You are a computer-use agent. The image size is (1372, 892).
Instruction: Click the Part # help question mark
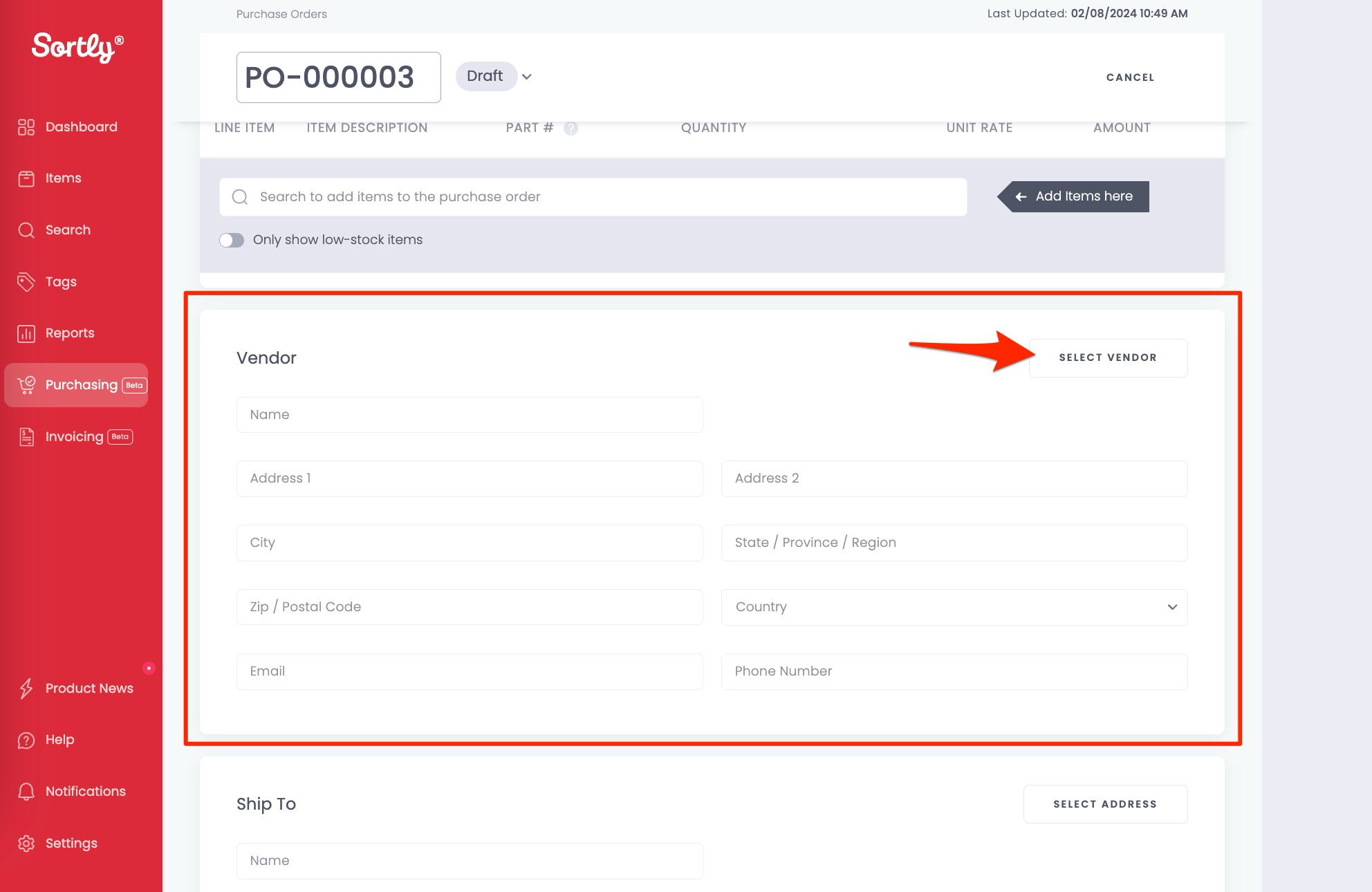[571, 127]
